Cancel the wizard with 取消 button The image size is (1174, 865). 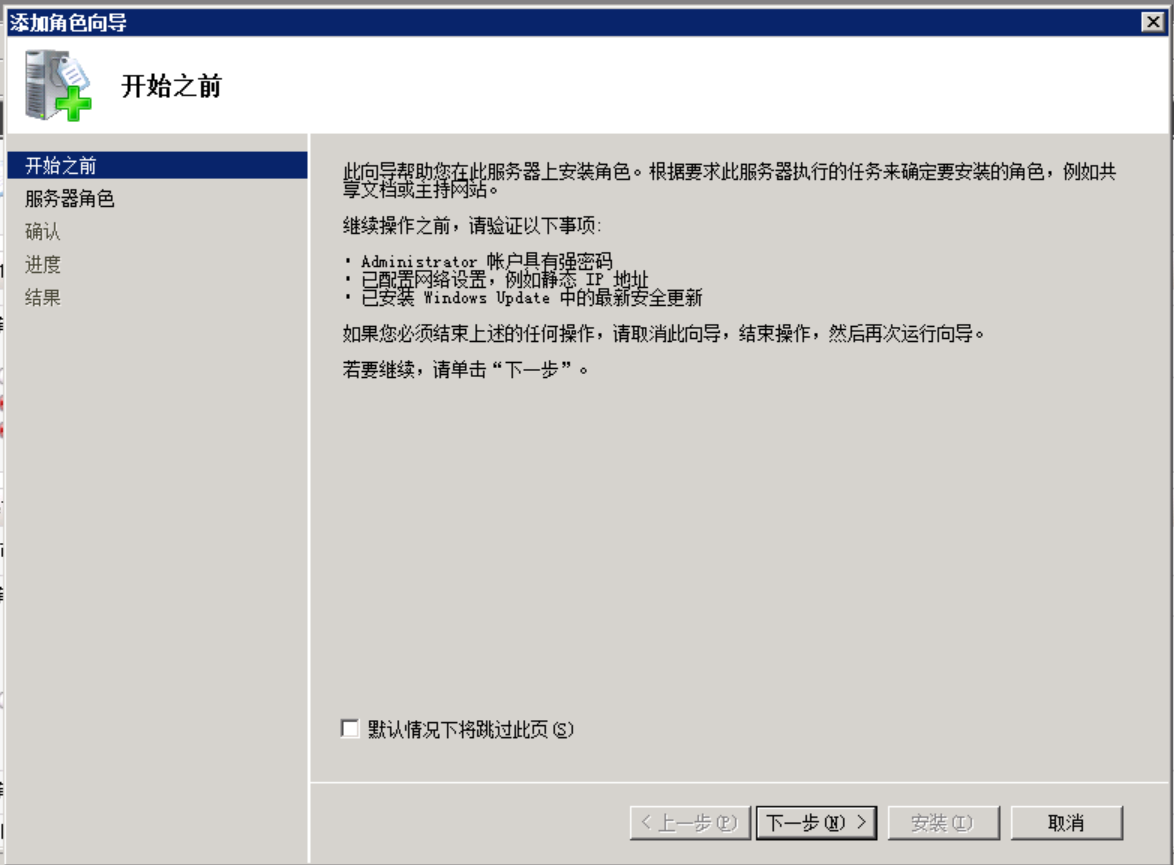[x=1066, y=823]
